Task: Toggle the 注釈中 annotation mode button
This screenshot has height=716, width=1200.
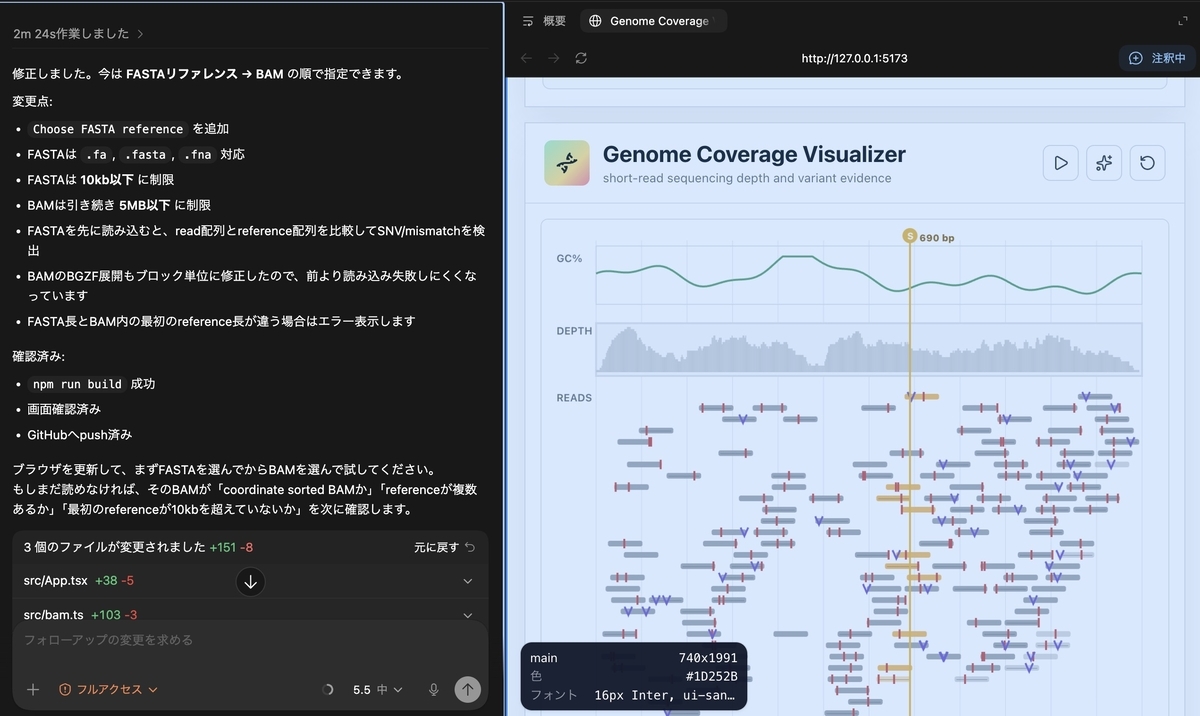Action: (x=1157, y=58)
